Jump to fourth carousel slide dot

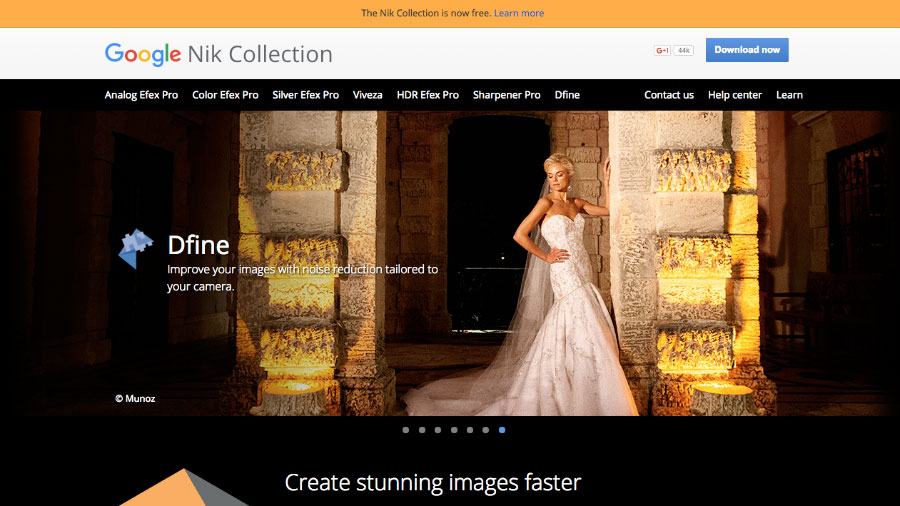pyautogui.click(x=454, y=430)
